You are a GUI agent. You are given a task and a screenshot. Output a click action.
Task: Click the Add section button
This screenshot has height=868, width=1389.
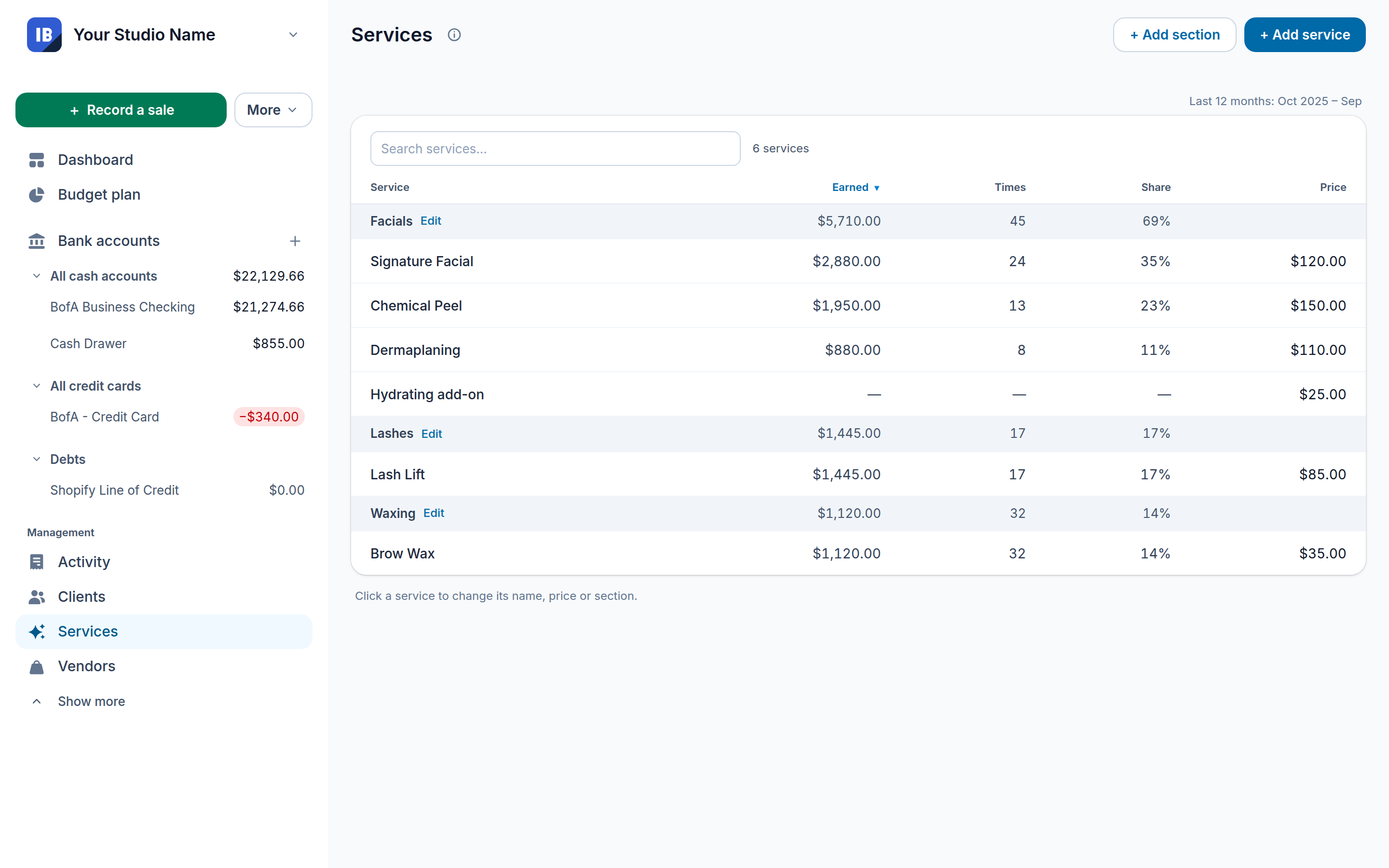1174,34
